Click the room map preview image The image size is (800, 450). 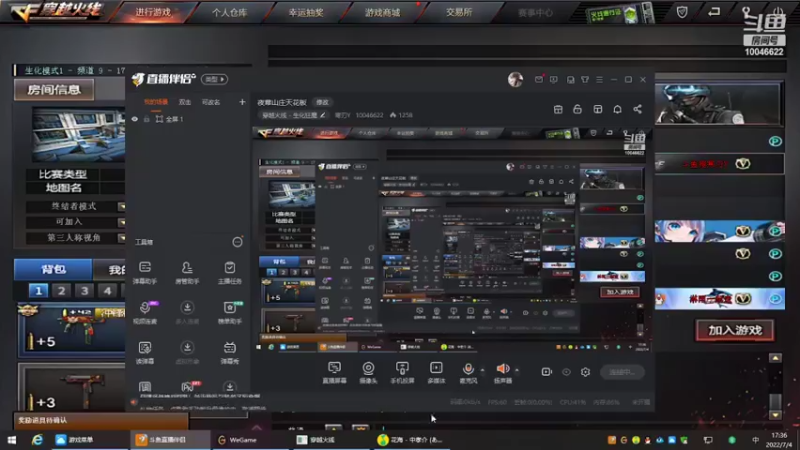79,134
